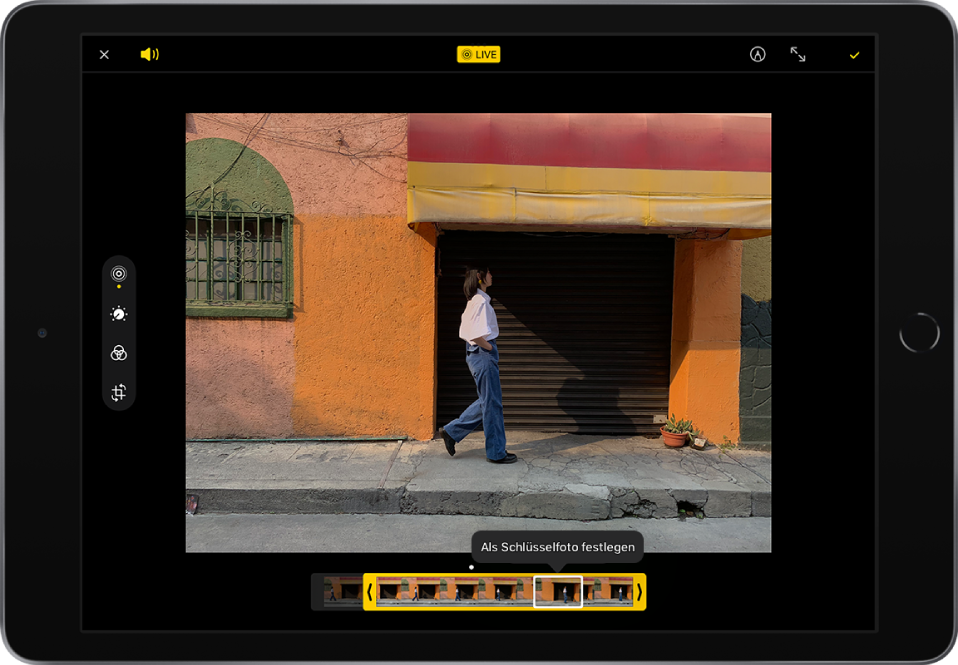Cancel editing with the X icon

(x=104, y=55)
